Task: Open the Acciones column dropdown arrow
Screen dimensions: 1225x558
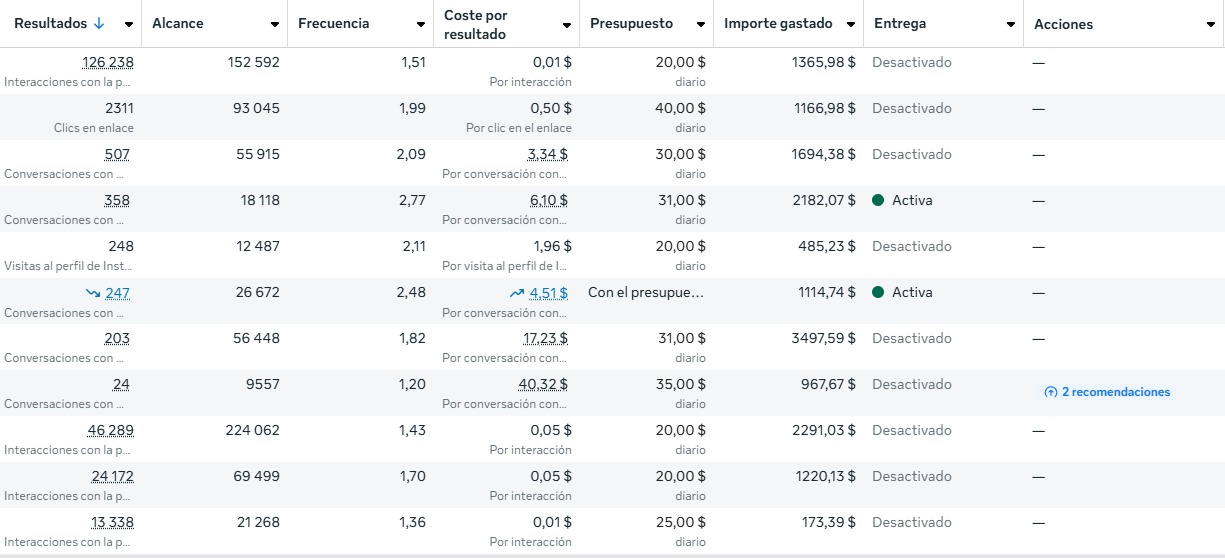Action: 1211,24
